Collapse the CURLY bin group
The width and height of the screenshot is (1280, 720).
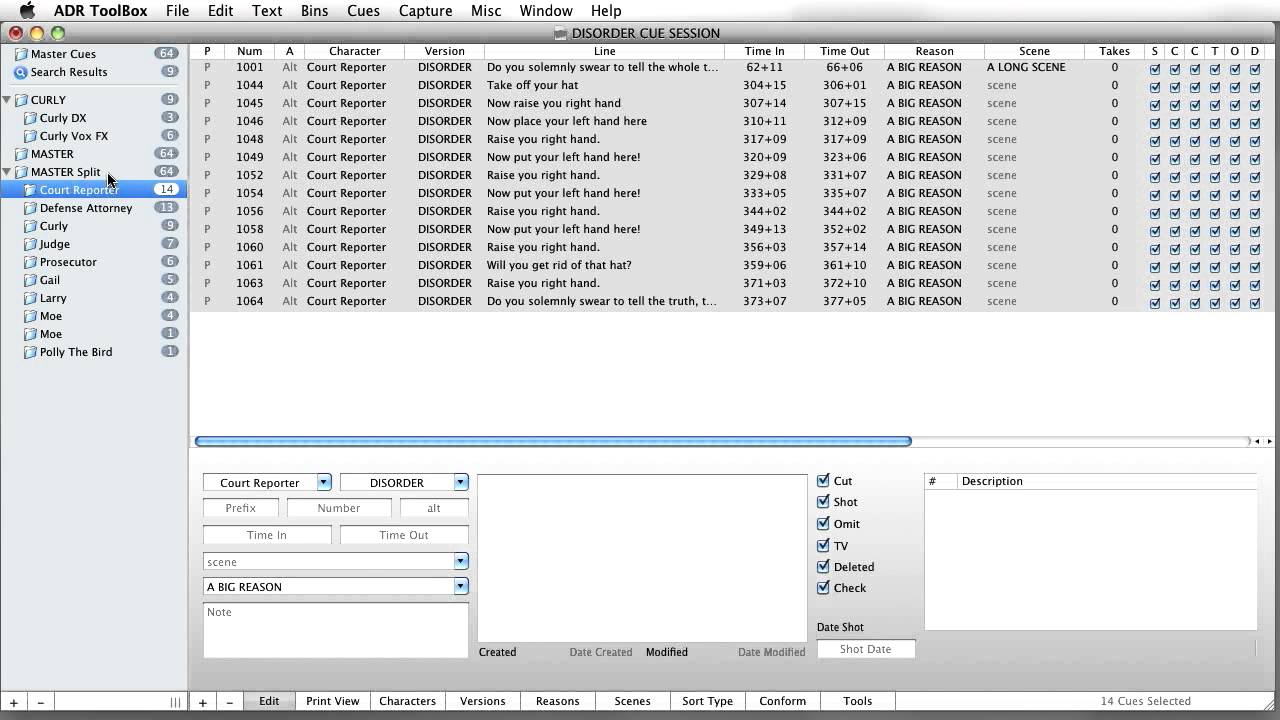(7, 100)
